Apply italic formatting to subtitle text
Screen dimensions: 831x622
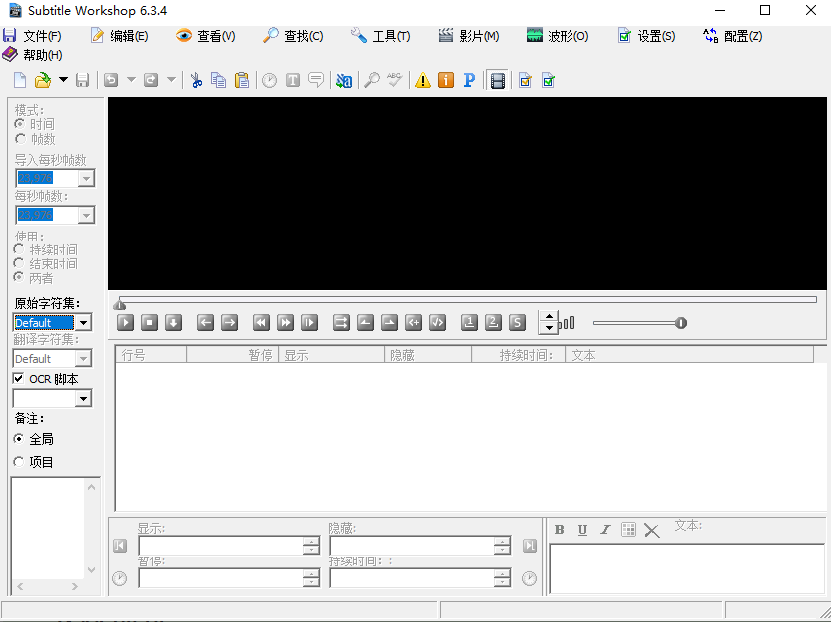coord(604,530)
